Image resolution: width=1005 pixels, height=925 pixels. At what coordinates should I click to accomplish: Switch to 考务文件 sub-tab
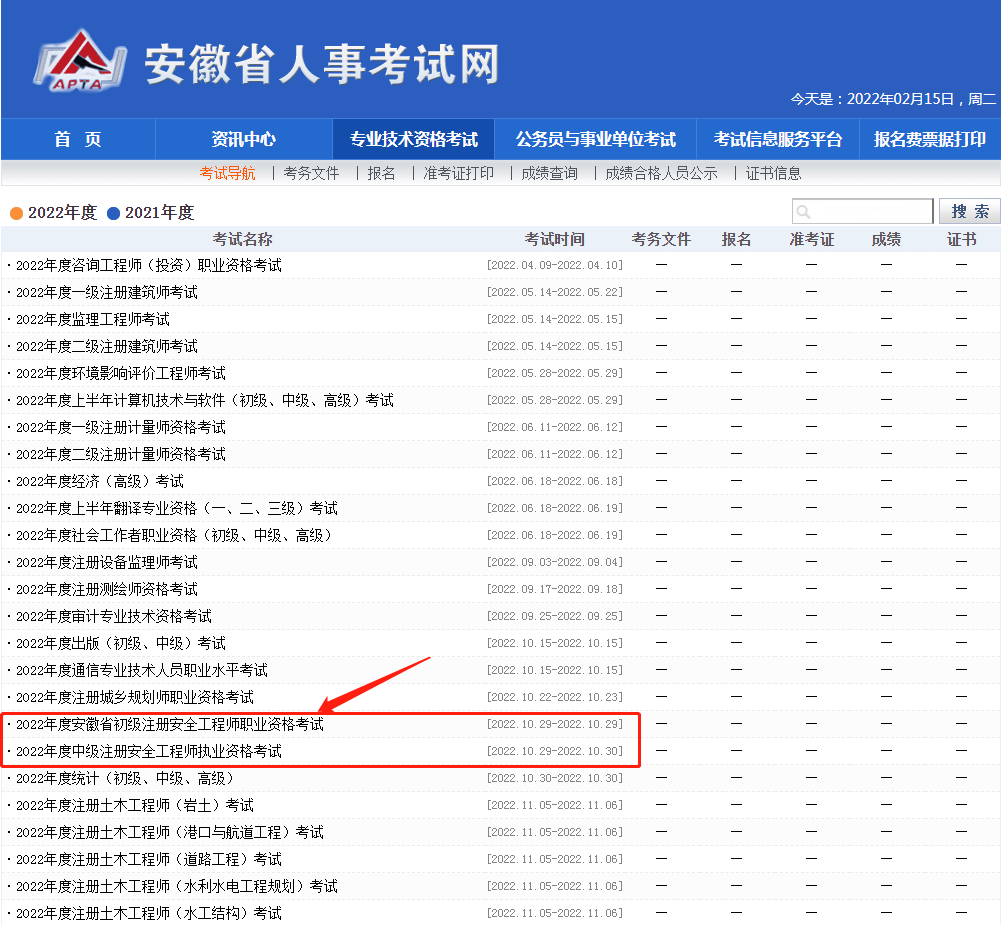tap(311, 173)
